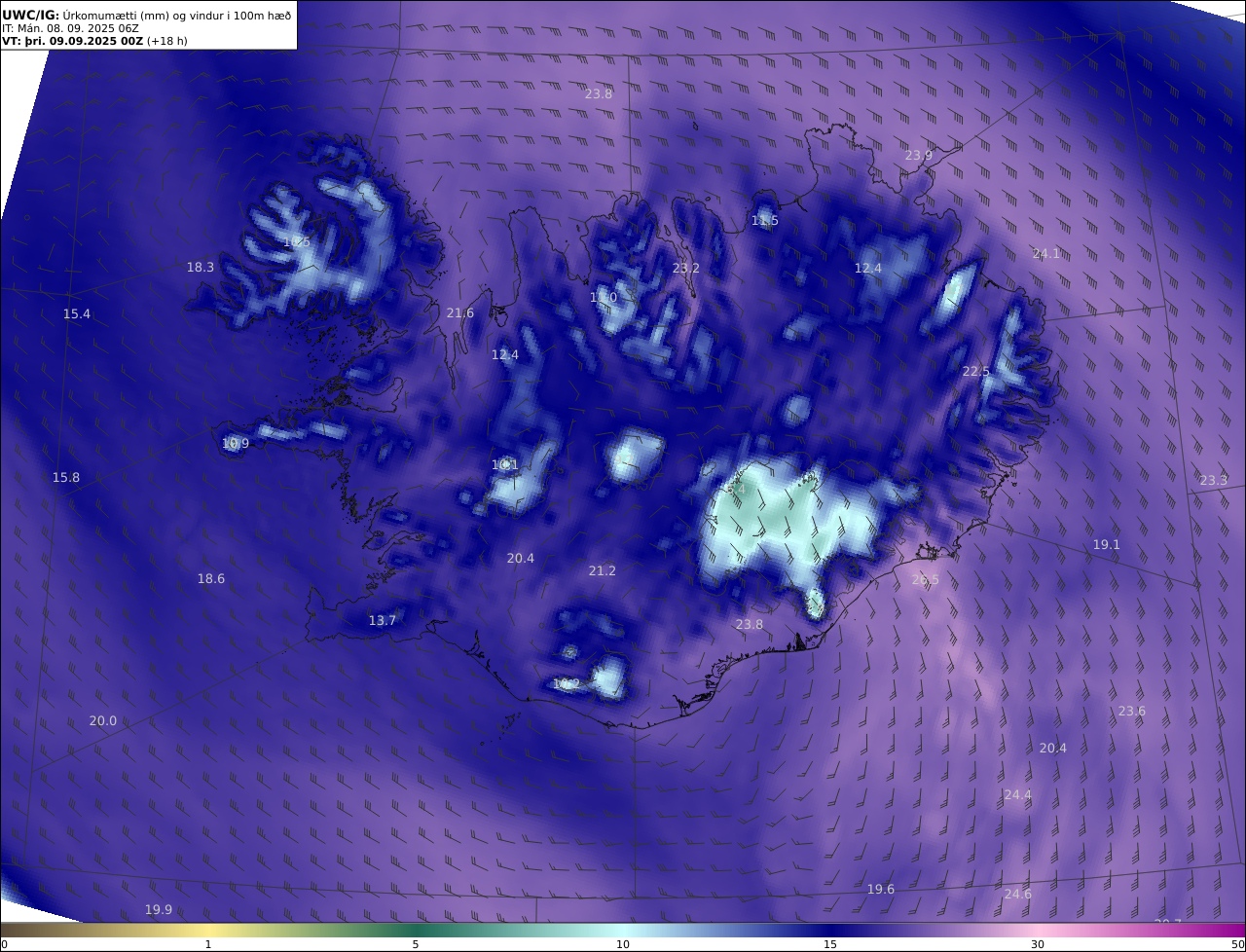
Task: Click the 15.8 value on the map
Action: pos(66,478)
